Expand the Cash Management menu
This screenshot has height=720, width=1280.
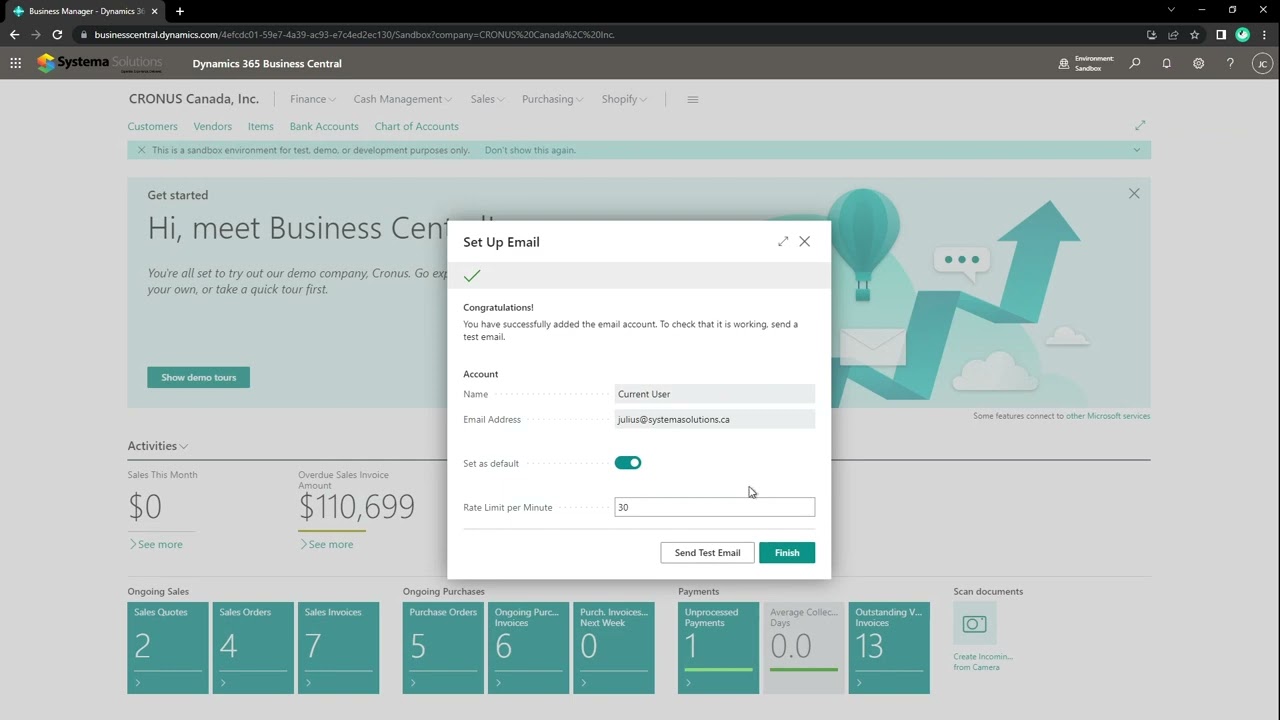(x=402, y=99)
